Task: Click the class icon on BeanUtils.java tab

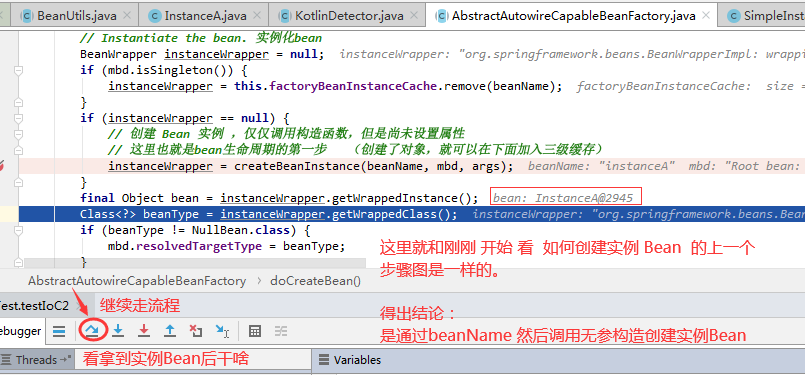Action: (27, 16)
